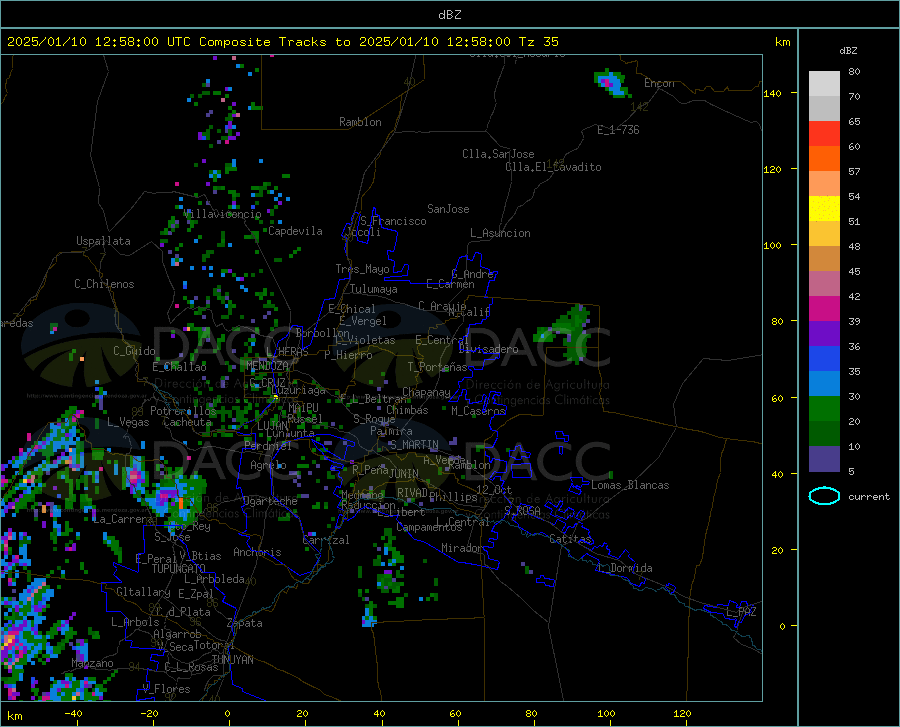Click the green 20 dBZ legend swatch
This screenshot has width=900, height=727.
click(x=824, y=408)
